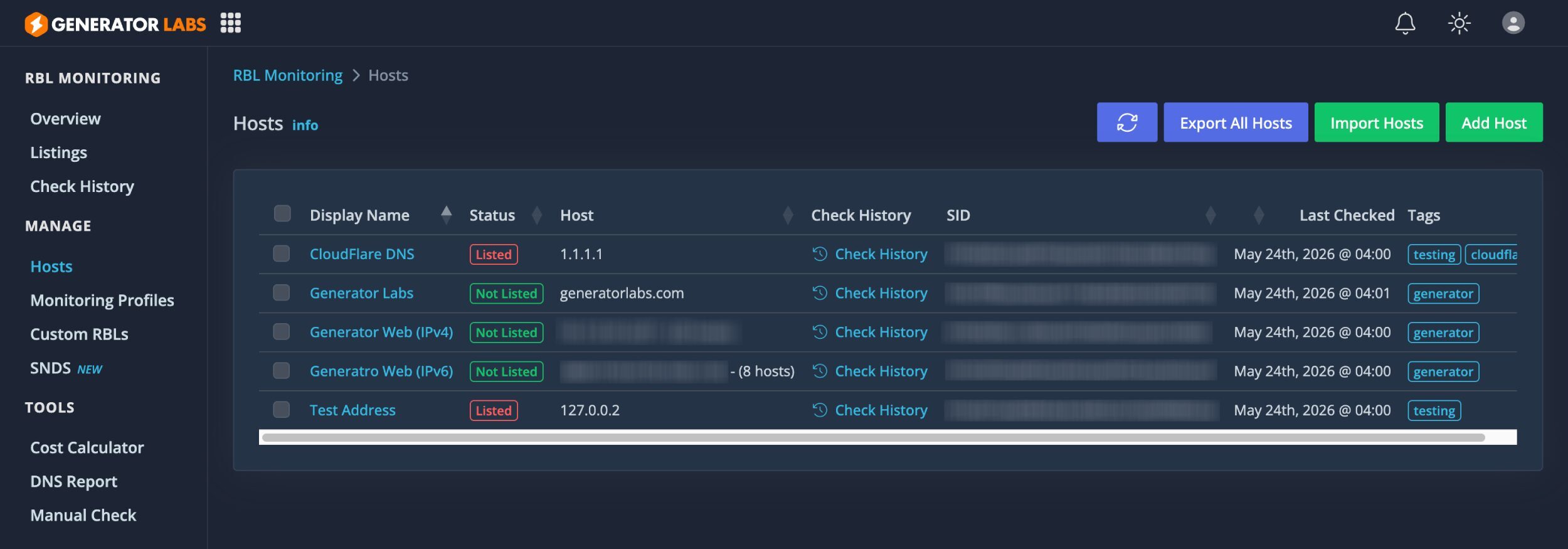
Task: Check the CloudFlare DNS row checkbox
Action: (x=282, y=253)
